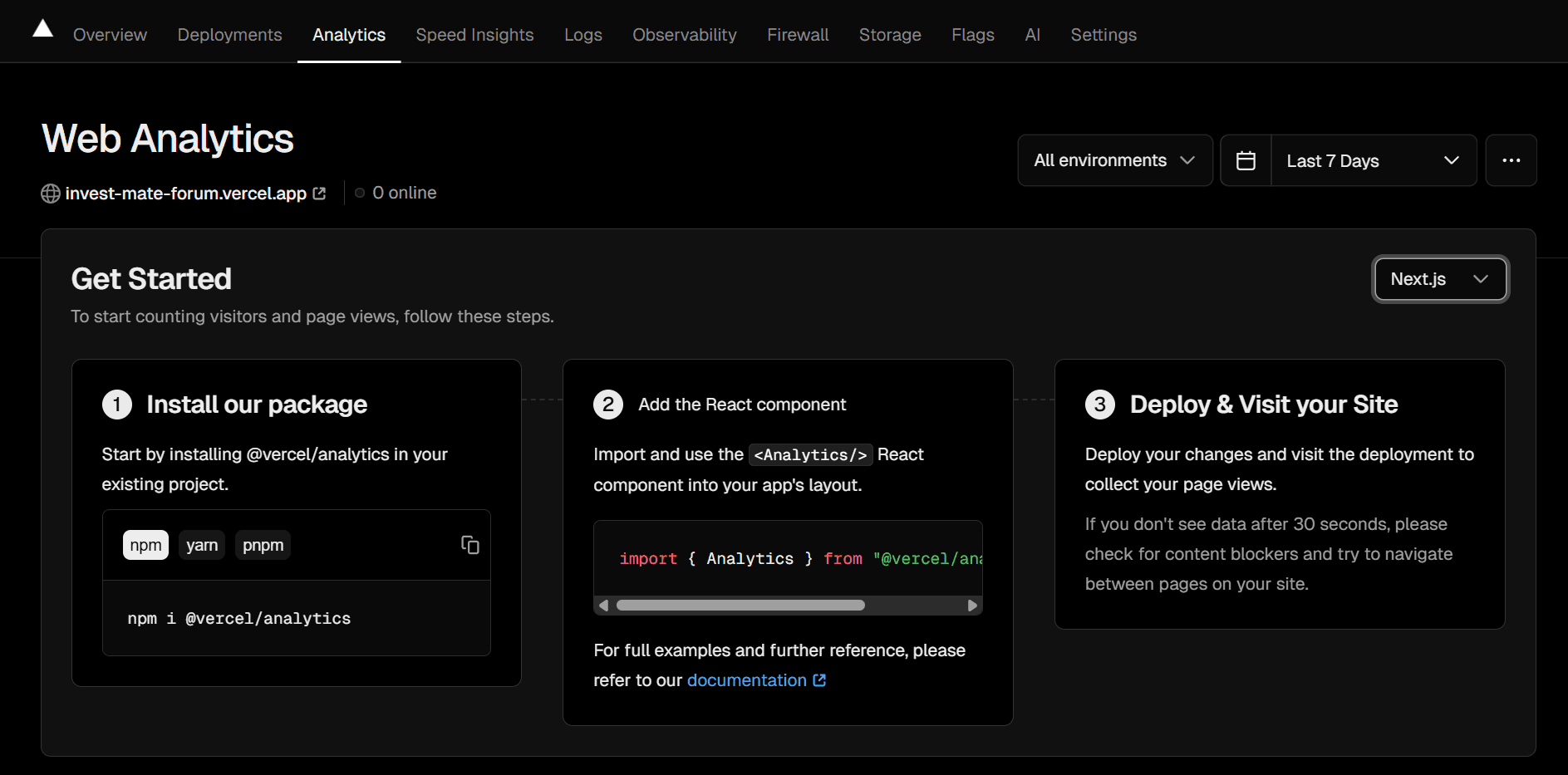Click the globe icon beside the domain

[x=51, y=194]
